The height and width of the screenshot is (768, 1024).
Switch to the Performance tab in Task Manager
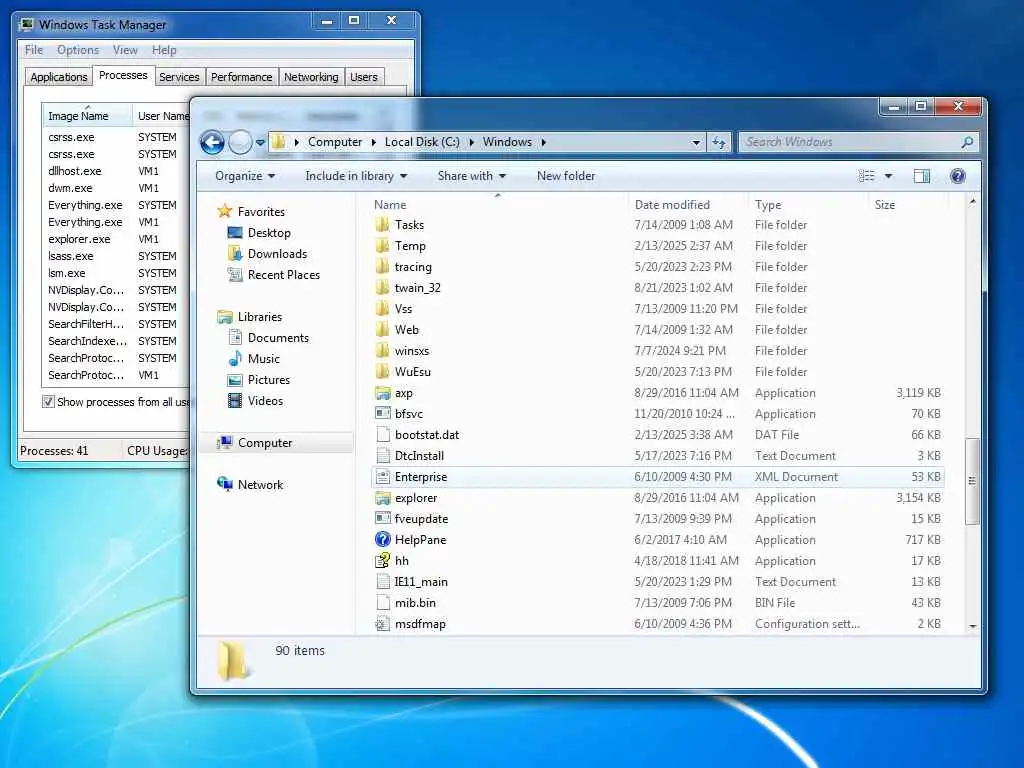(x=242, y=77)
